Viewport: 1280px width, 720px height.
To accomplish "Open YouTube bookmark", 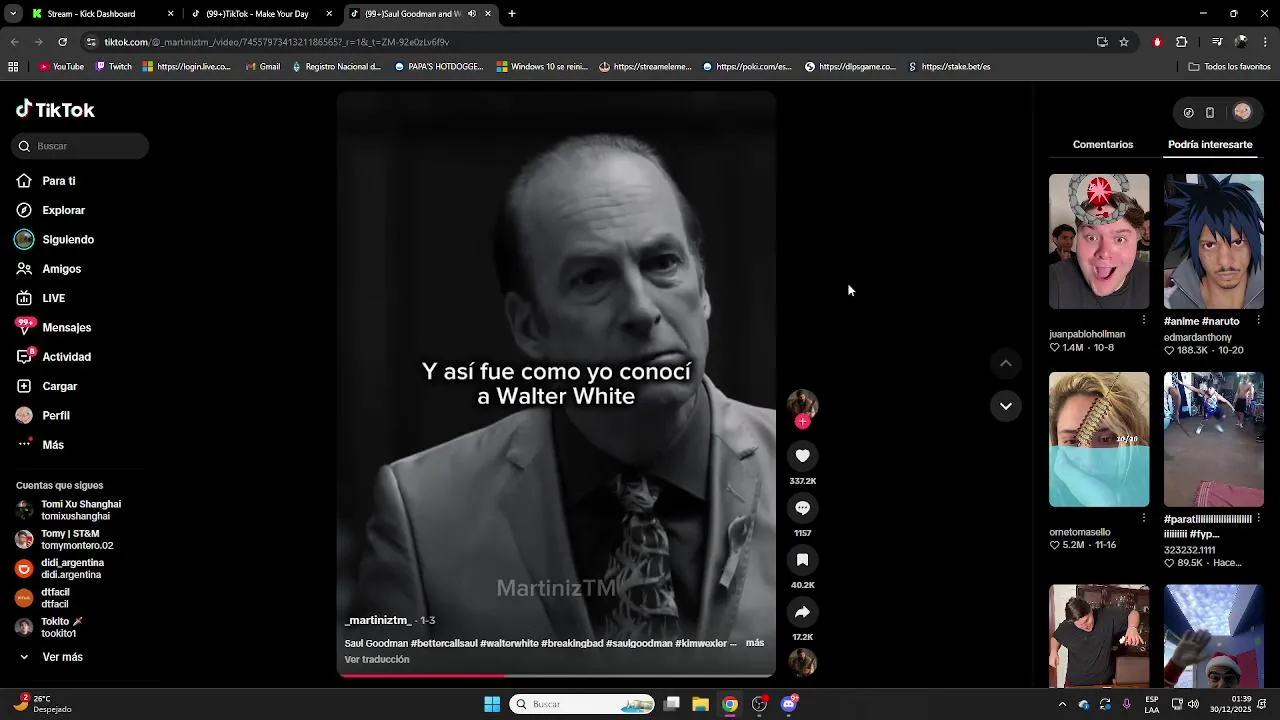I will (61, 67).
